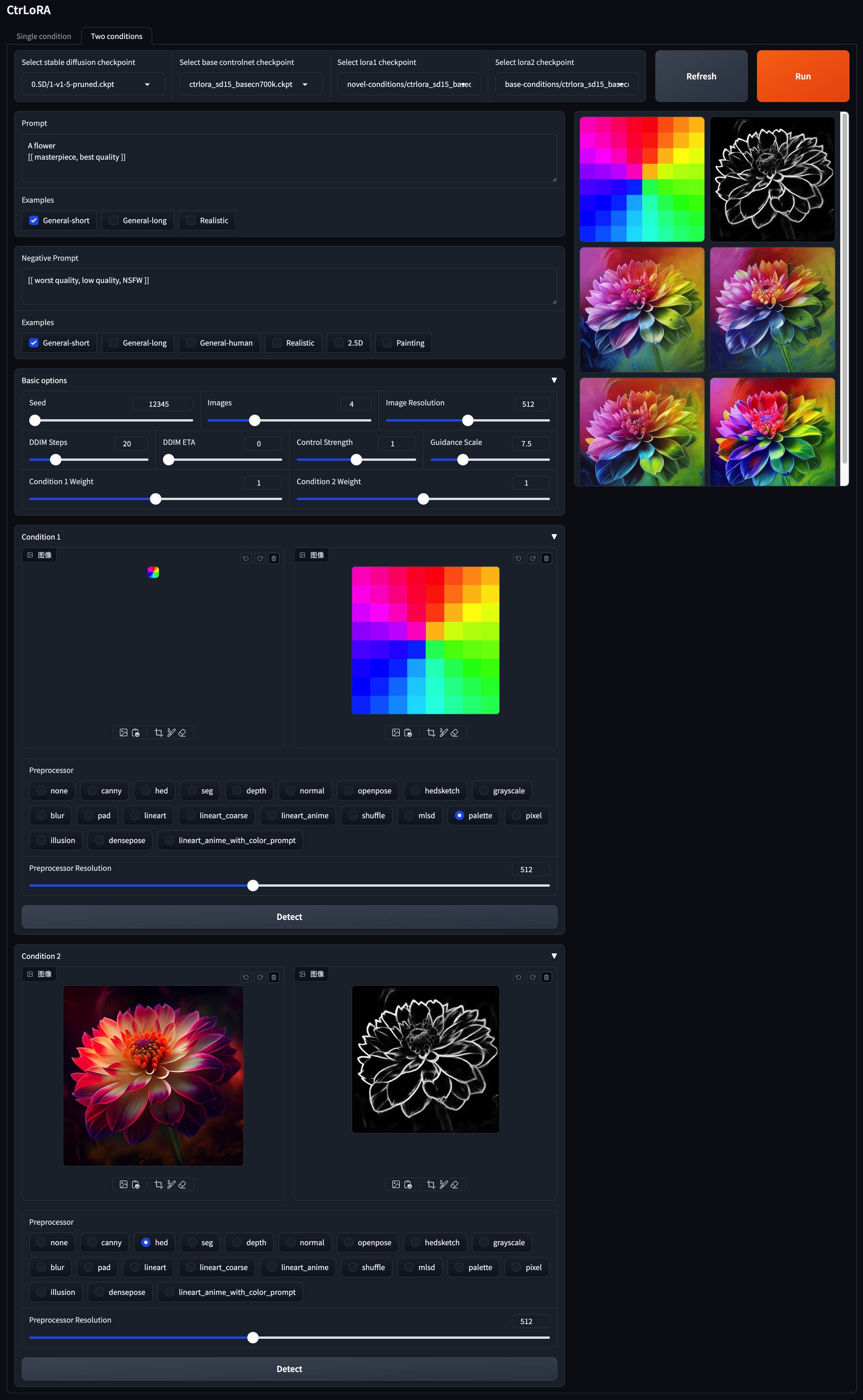Select eraser tool under Condition 2 input image
This screenshot has width=863, height=1400.
coord(182,1184)
